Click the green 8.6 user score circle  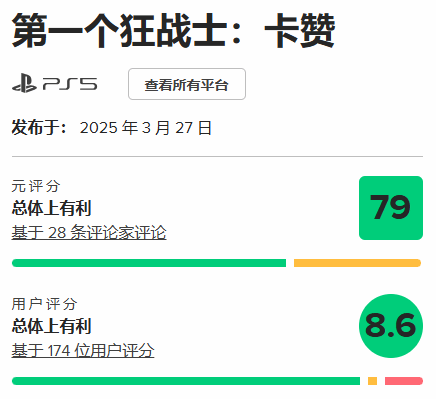coord(391,326)
